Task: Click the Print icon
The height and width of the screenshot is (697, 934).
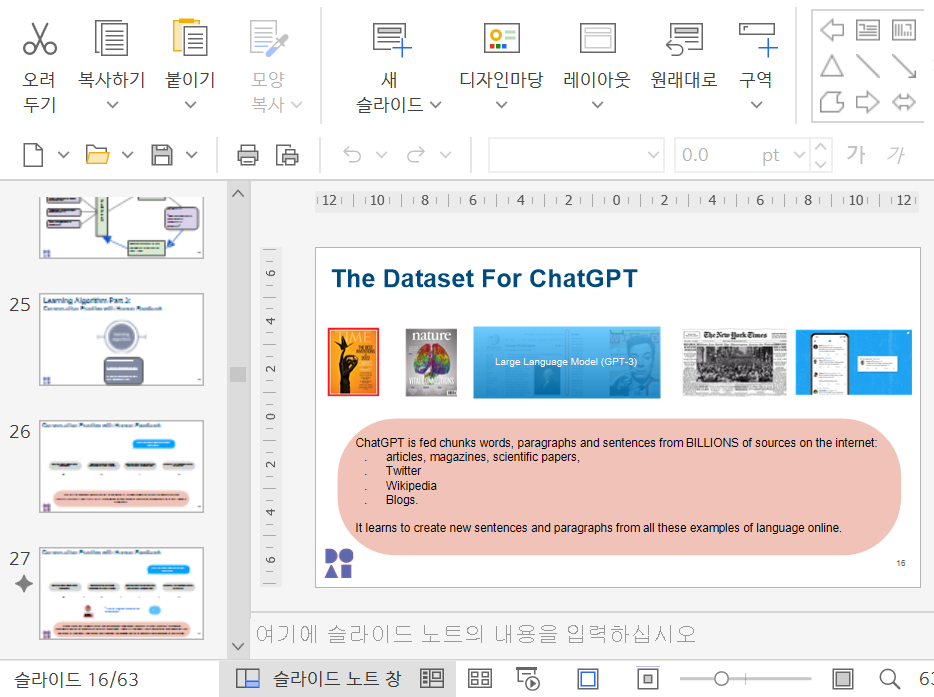Action: (248, 155)
